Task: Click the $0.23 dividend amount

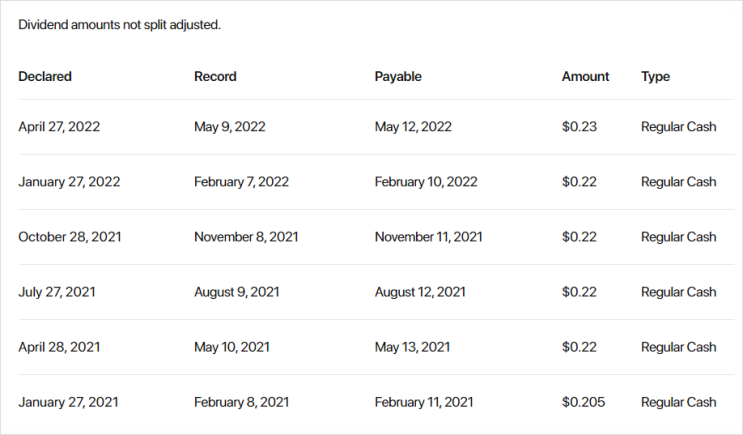Action: tap(579, 127)
